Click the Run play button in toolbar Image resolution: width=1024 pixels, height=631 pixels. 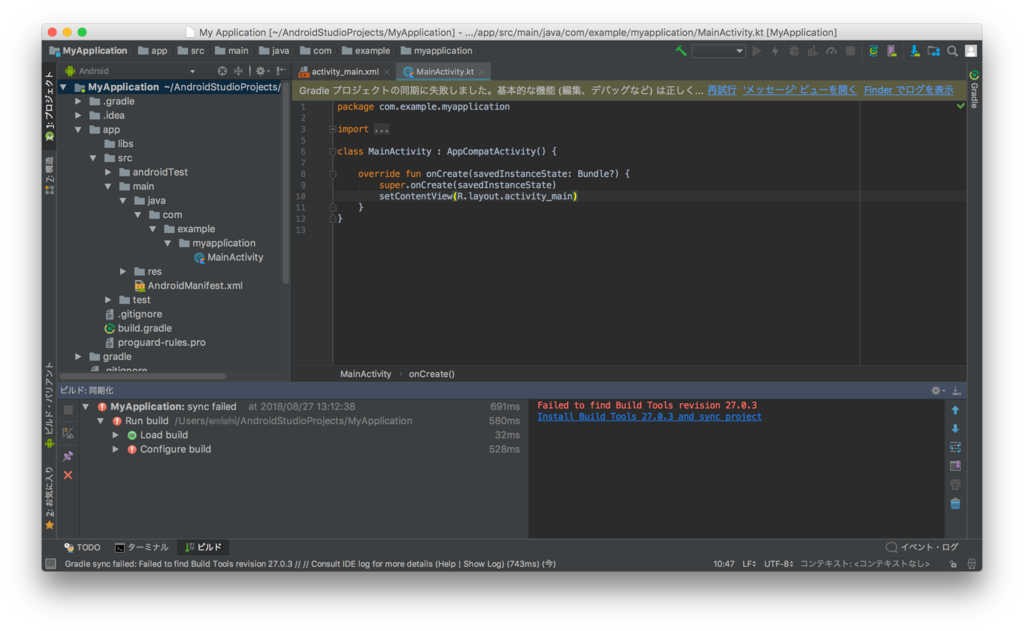pos(757,51)
